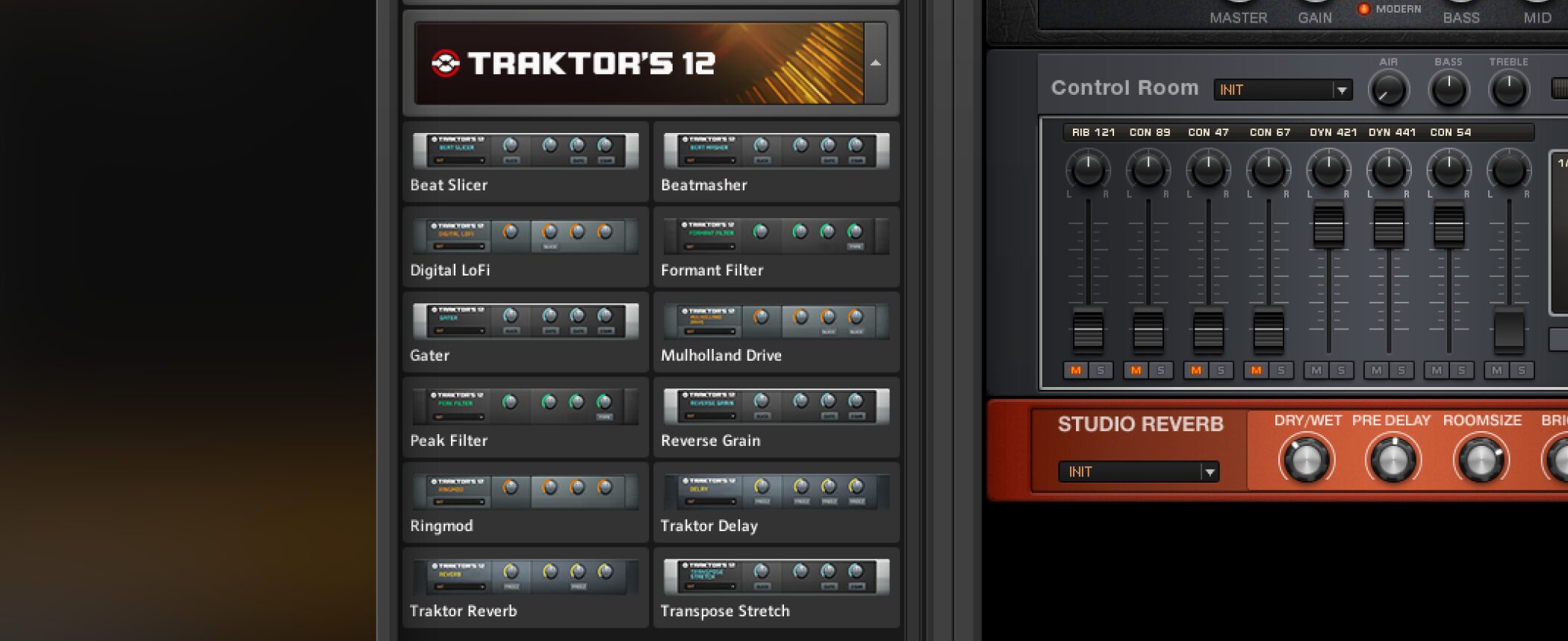
Task: Click the Control Room BASS knob
Action: click(1449, 90)
